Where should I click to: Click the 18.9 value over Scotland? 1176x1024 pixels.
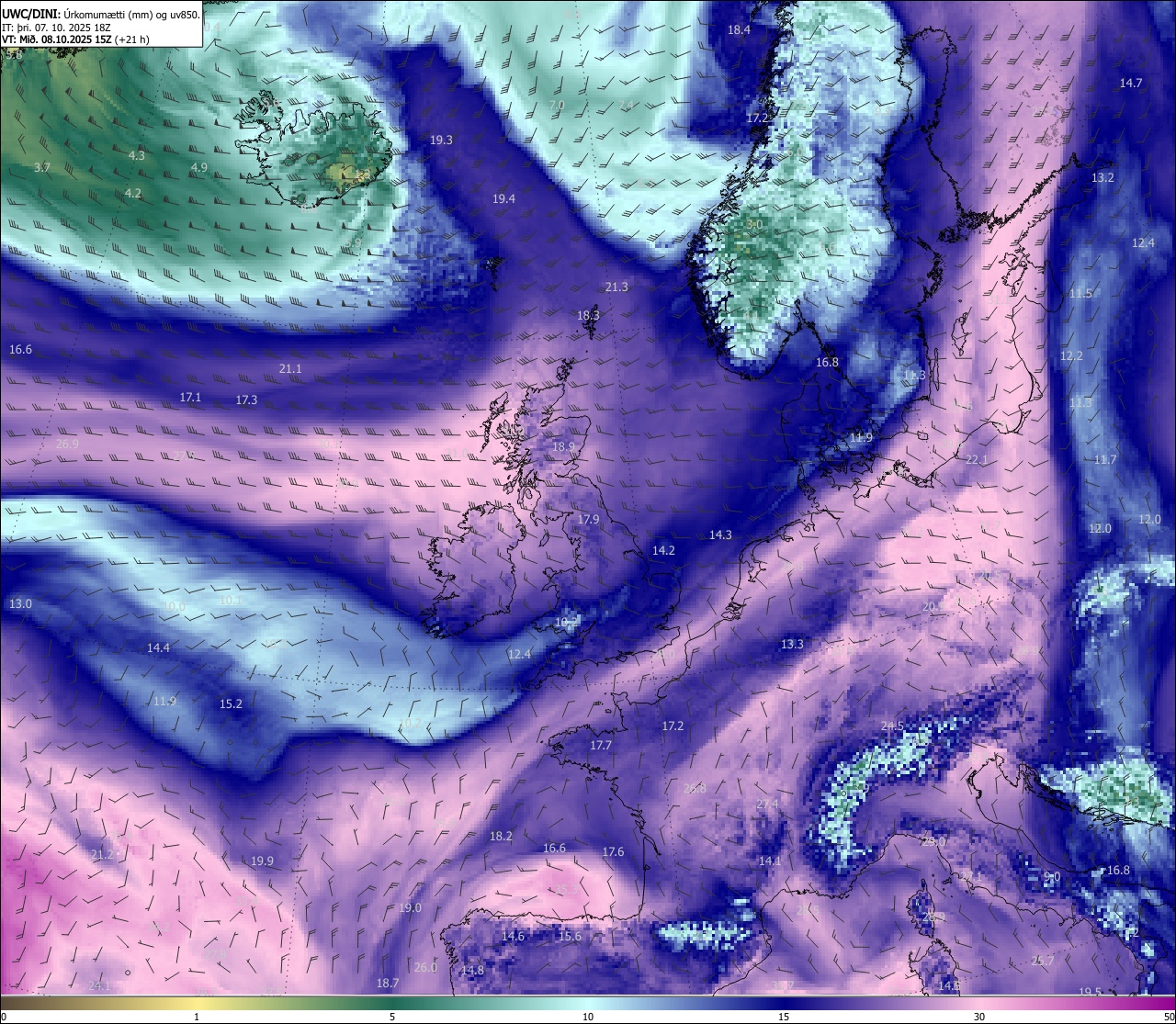coord(563,446)
